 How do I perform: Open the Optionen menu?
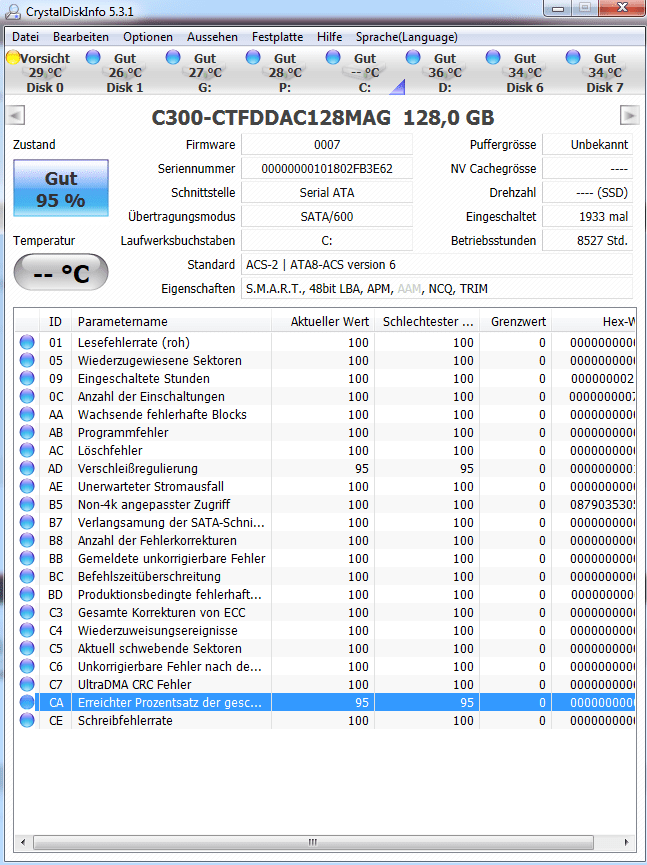point(148,37)
